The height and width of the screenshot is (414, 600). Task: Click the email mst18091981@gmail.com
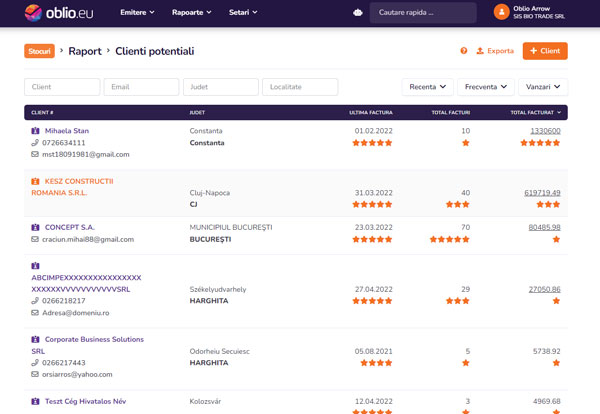tap(86, 154)
